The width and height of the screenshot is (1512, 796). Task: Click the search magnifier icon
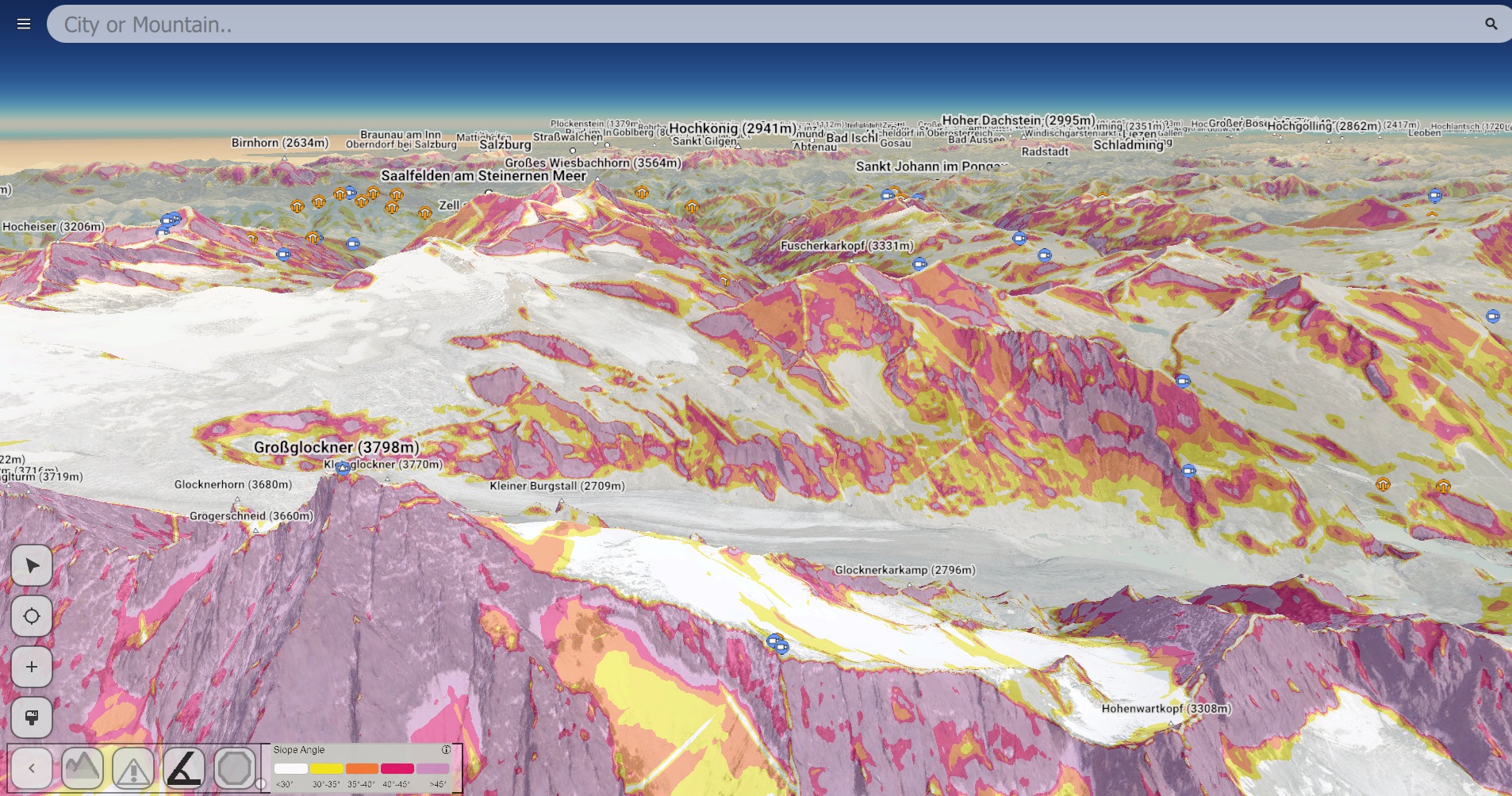coord(1490,23)
